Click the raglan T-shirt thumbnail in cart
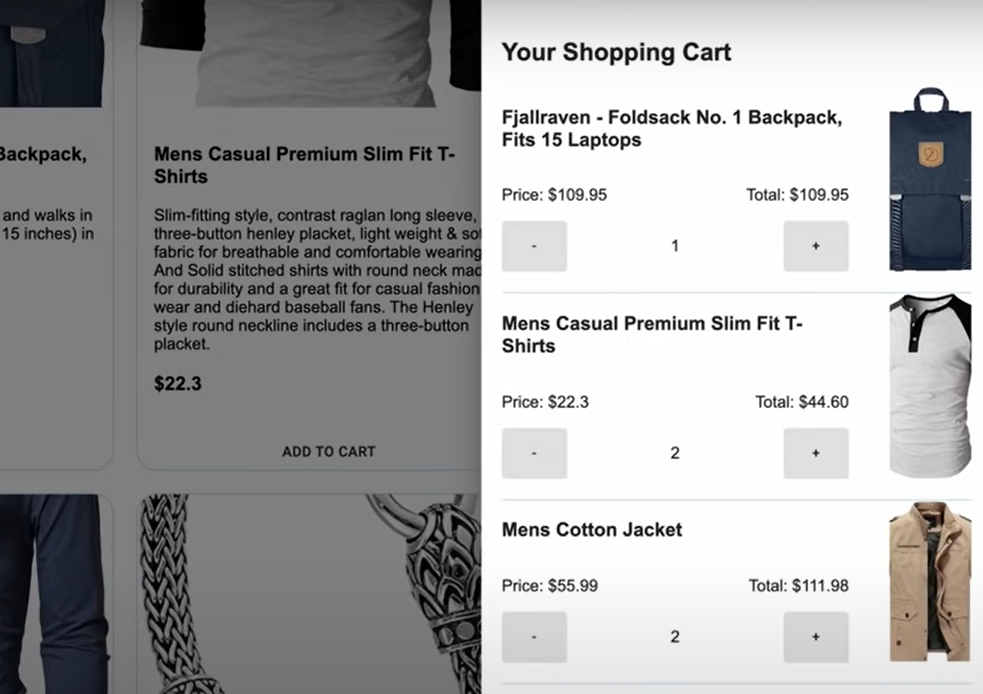The height and width of the screenshot is (694, 983). click(930, 386)
